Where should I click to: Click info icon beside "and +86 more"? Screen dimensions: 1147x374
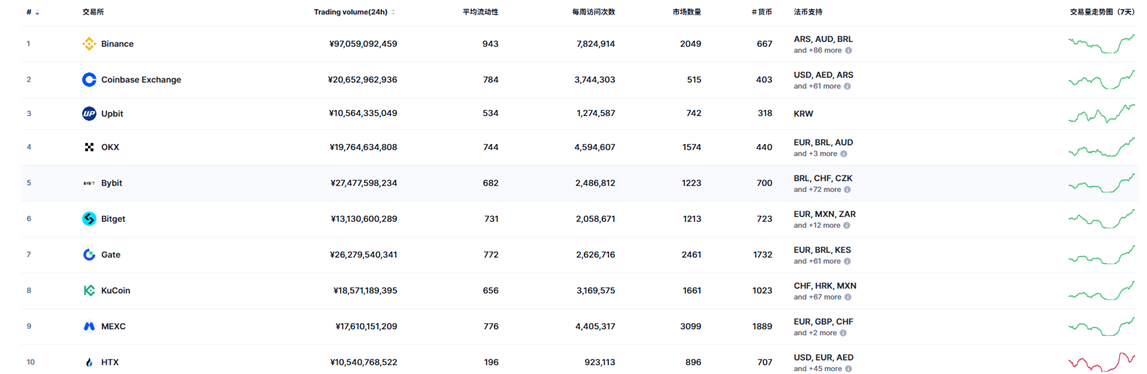tap(849, 51)
